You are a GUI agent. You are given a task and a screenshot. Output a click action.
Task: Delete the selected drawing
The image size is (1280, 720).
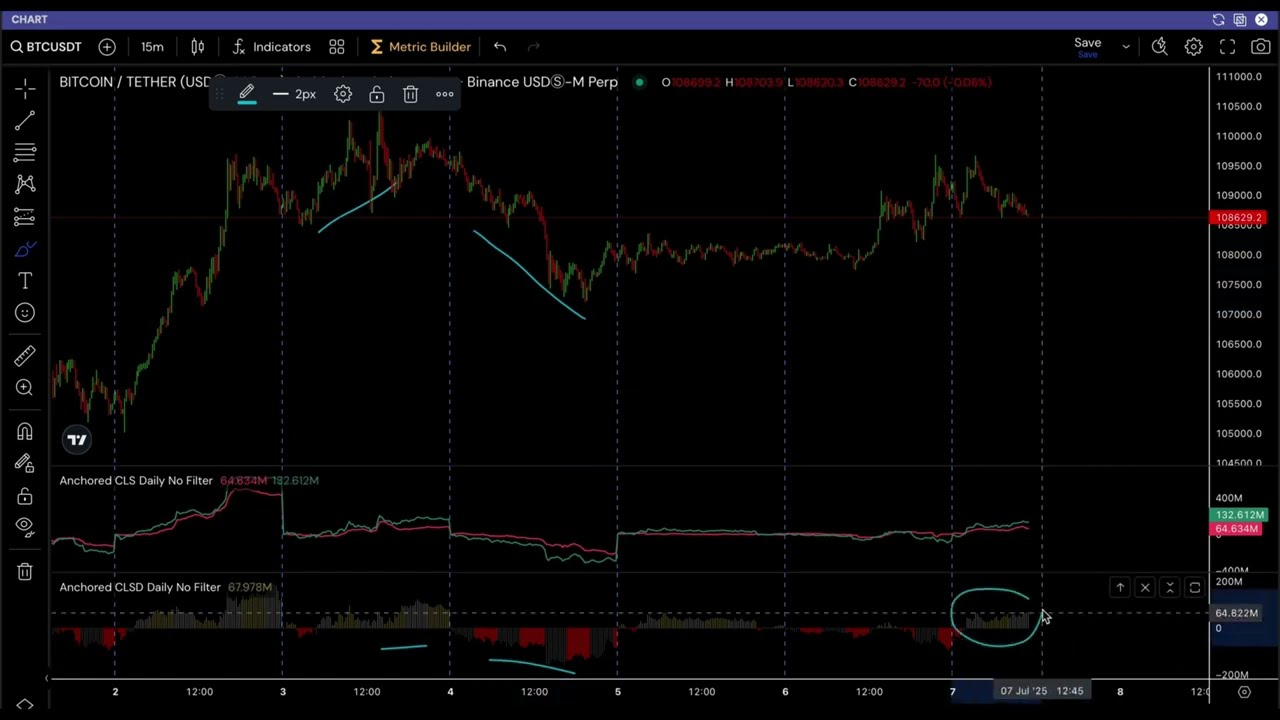(410, 94)
